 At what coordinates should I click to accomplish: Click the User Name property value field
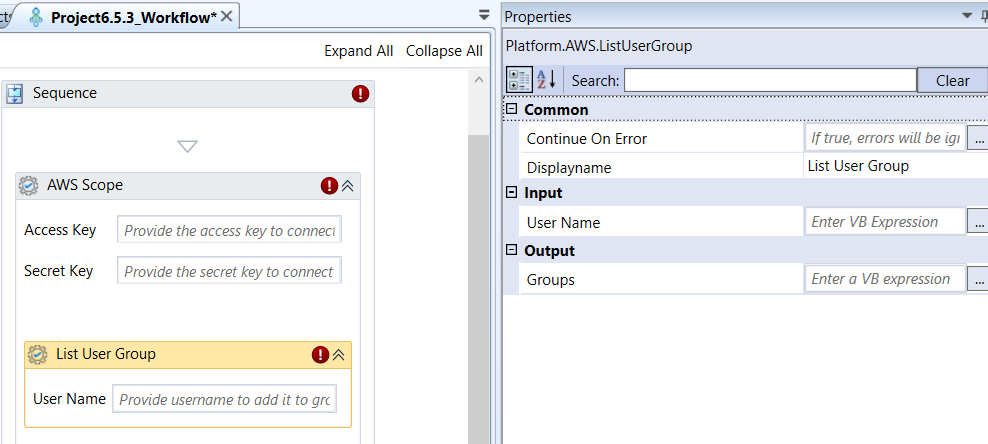click(885, 222)
